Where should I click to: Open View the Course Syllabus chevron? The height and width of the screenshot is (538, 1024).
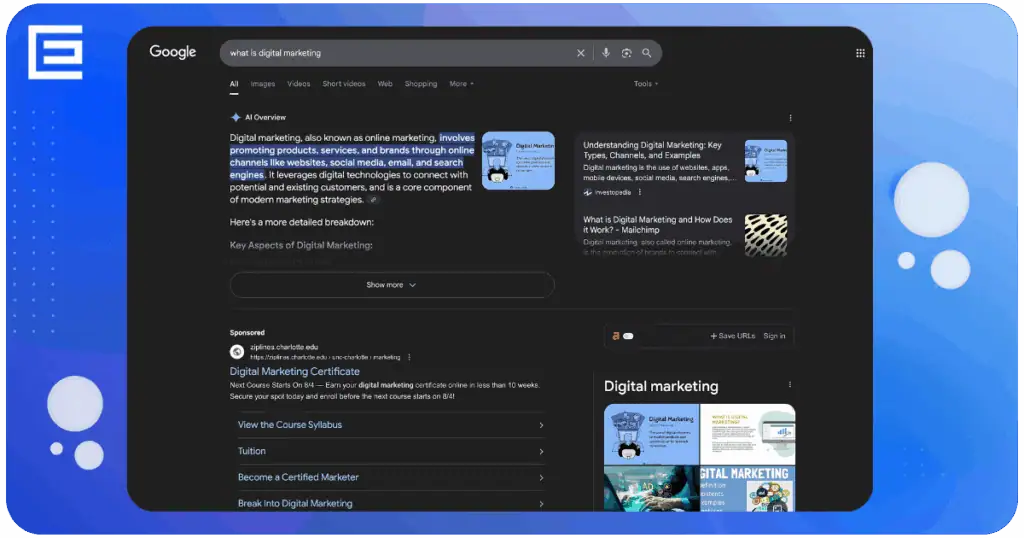pyautogui.click(x=541, y=425)
